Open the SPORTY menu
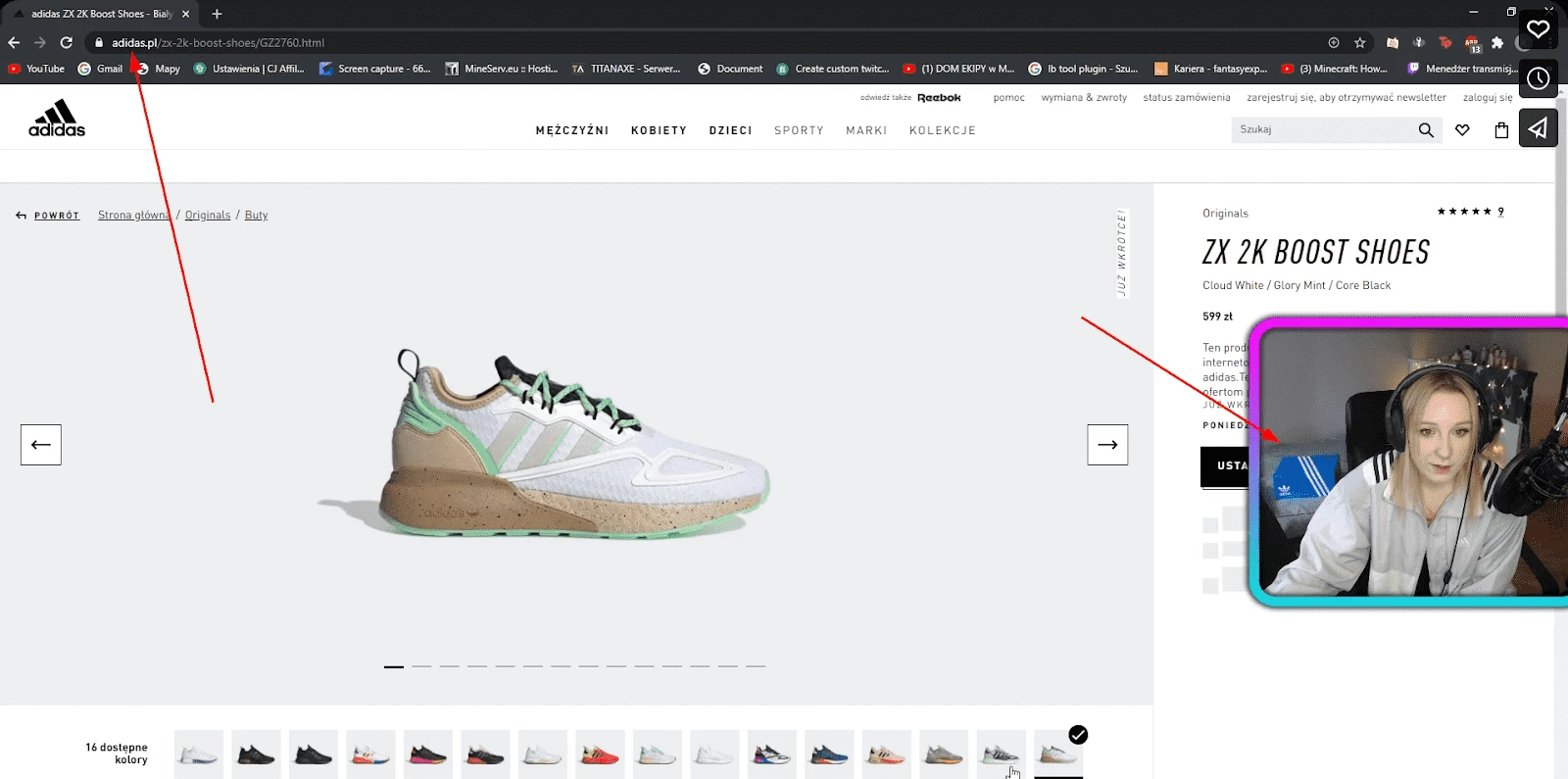Image resolution: width=1568 pixels, height=779 pixels. [799, 130]
